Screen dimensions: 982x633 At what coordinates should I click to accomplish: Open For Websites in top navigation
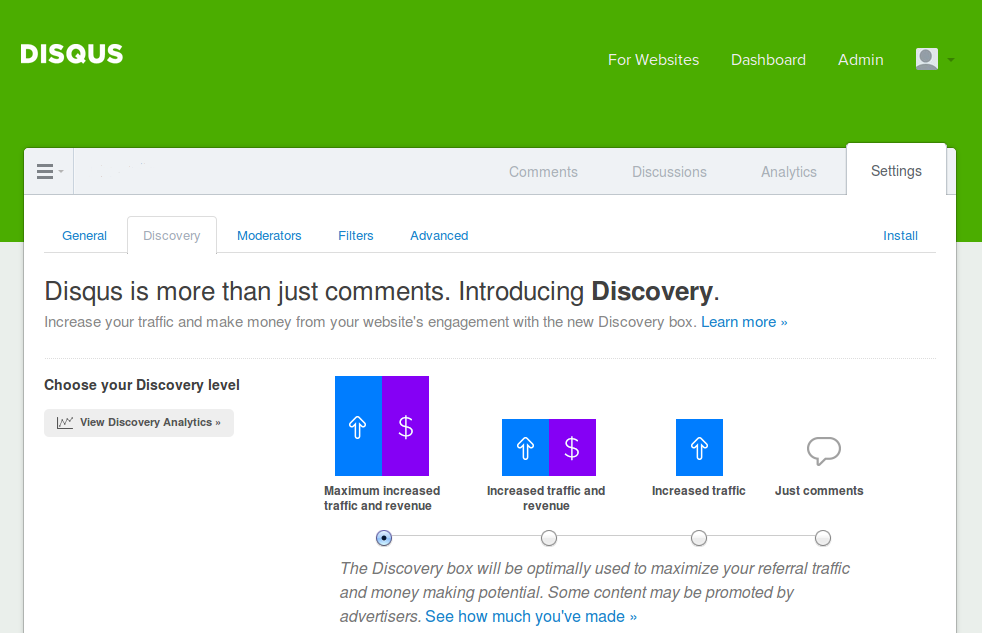[653, 59]
